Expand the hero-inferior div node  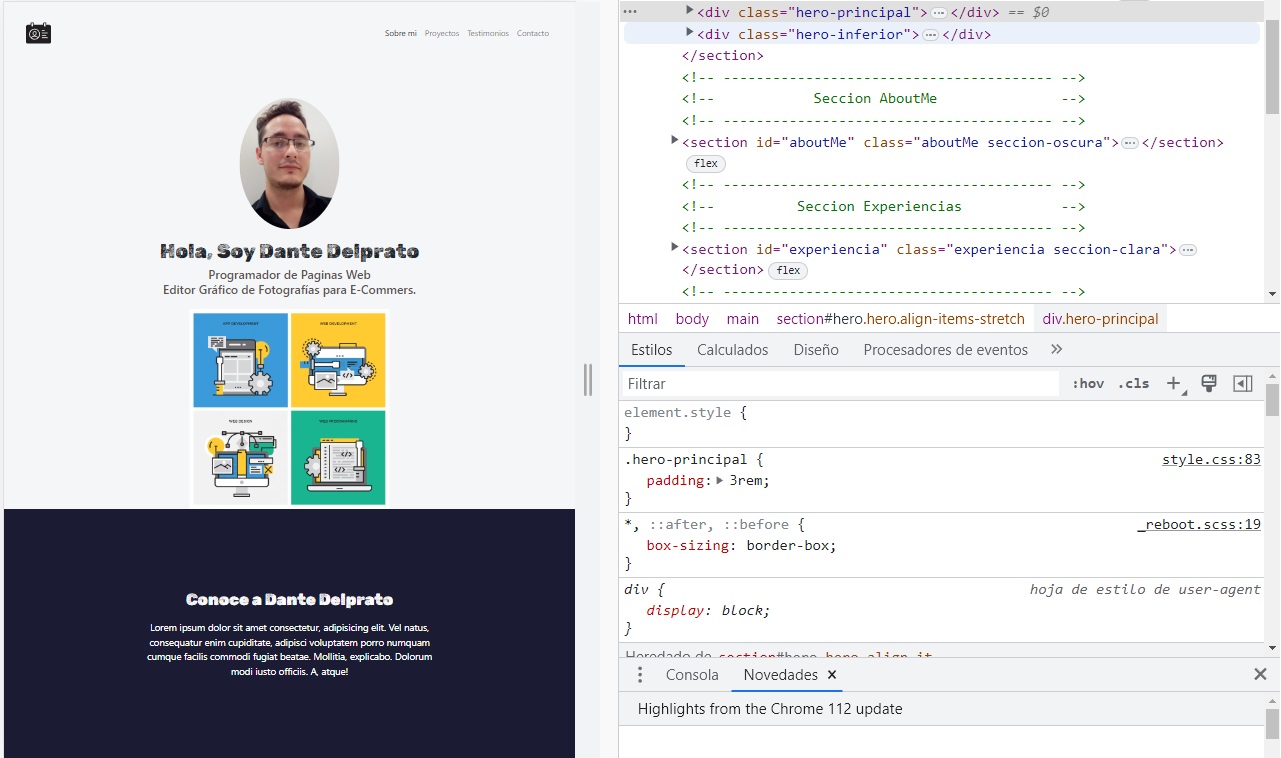pos(689,32)
